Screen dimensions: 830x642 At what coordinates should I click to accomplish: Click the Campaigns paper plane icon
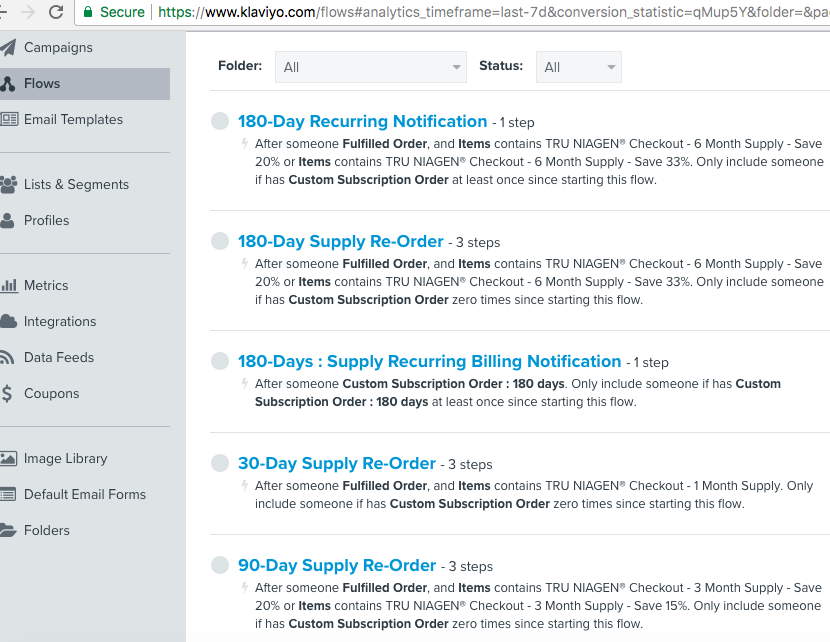(x=8, y=48)
